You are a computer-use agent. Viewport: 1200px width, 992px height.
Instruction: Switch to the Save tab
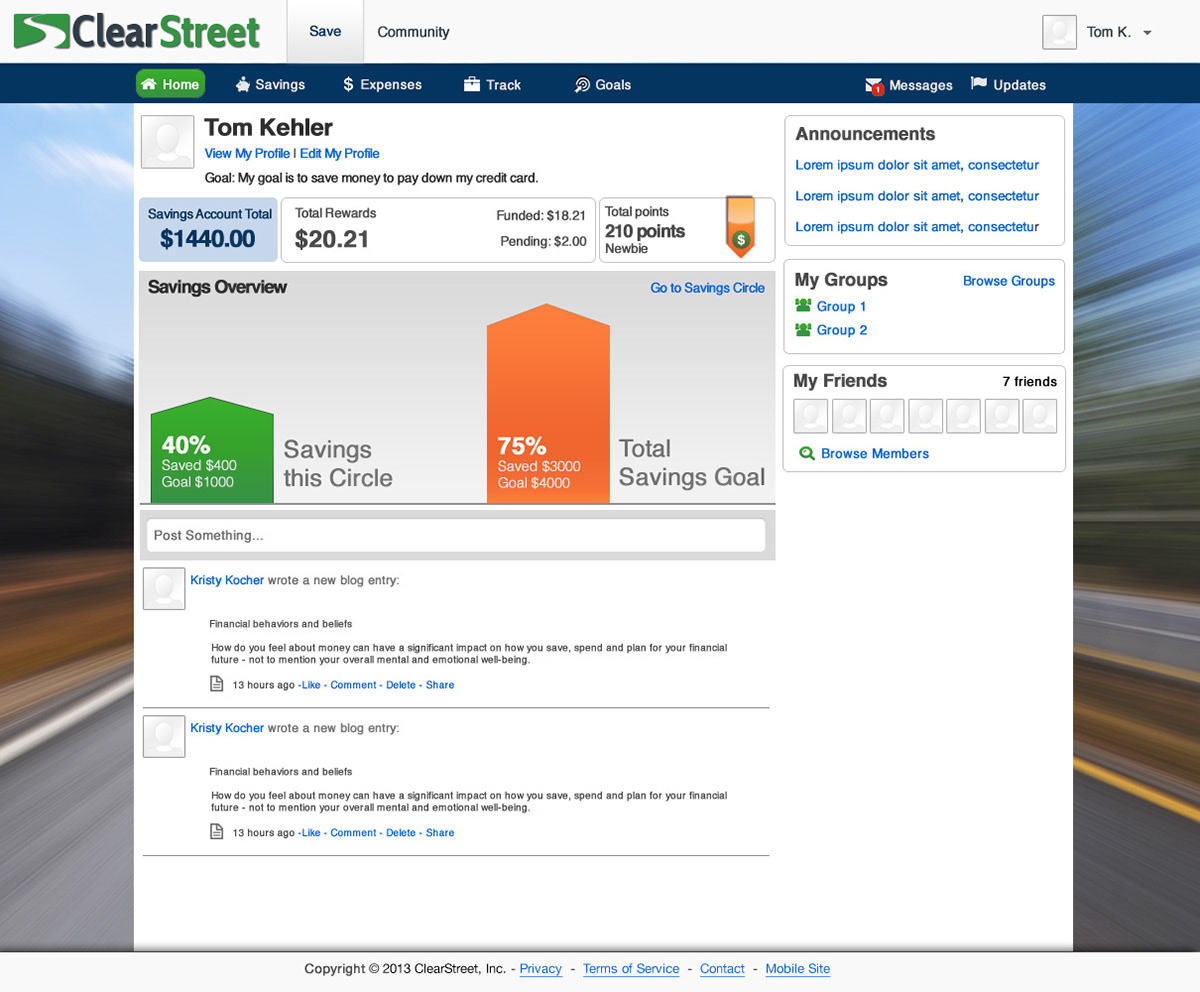click(x=325, y=32)
